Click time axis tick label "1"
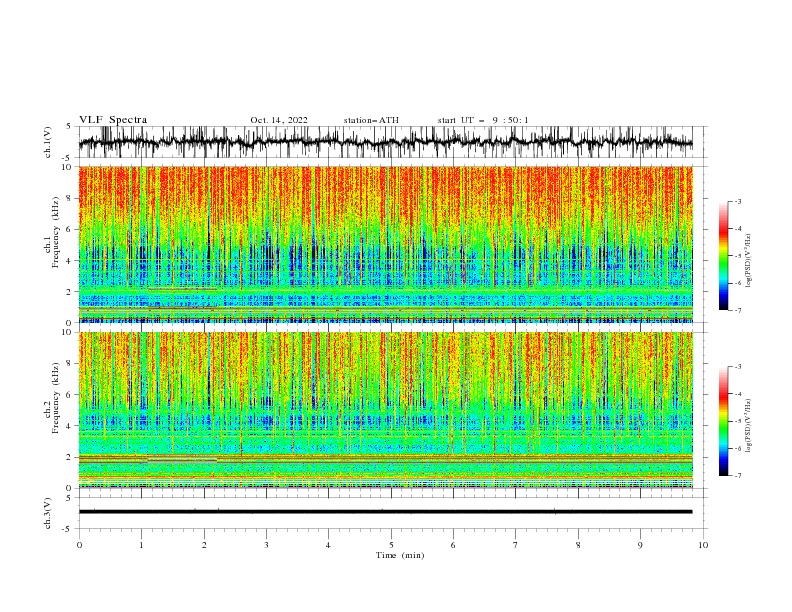The image size is (792, 612). pyautogui.click(x=141, y=545)
